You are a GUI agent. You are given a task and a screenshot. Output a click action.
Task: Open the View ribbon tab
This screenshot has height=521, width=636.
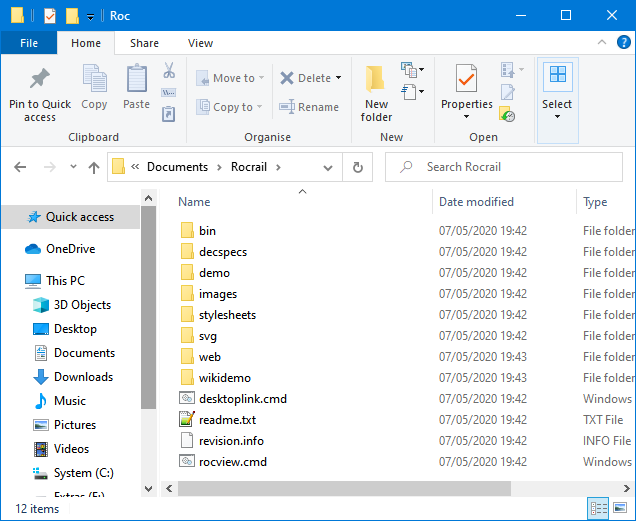200,43
